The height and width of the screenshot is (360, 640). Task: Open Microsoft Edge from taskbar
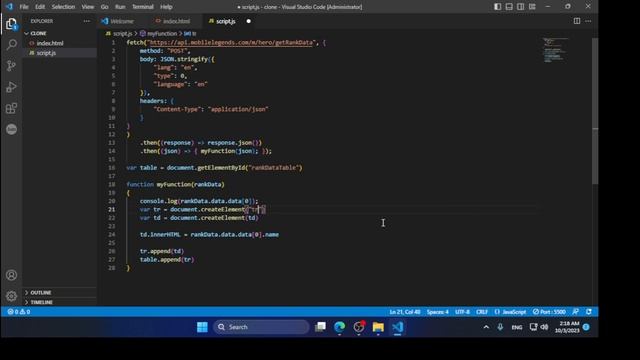coord(340,327)
